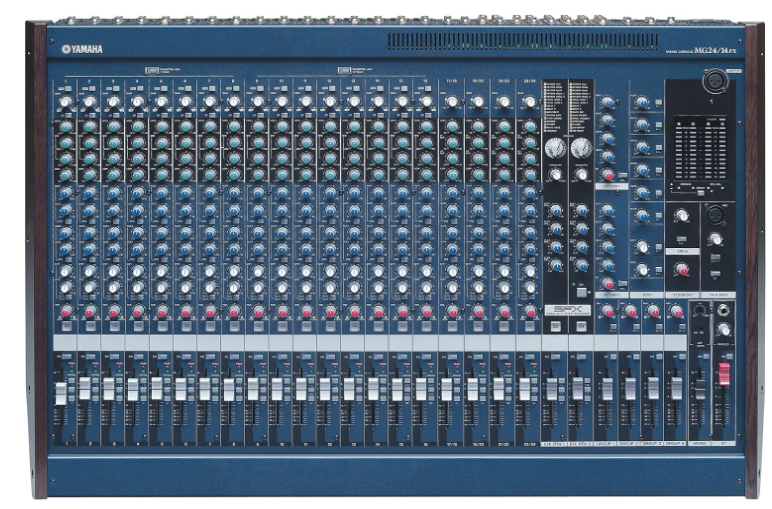Click the channel 8 fader cap

pyautogui.click(x=229, y=389)
